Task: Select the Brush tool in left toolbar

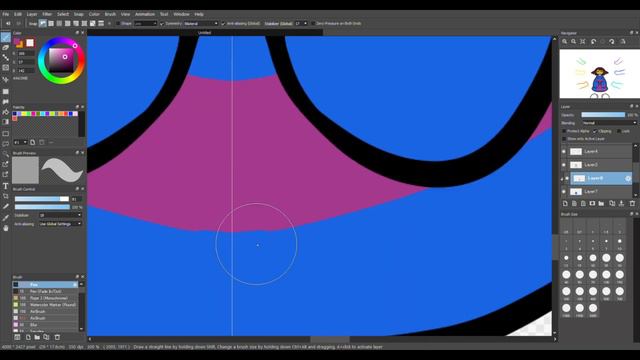Action: 5,38
